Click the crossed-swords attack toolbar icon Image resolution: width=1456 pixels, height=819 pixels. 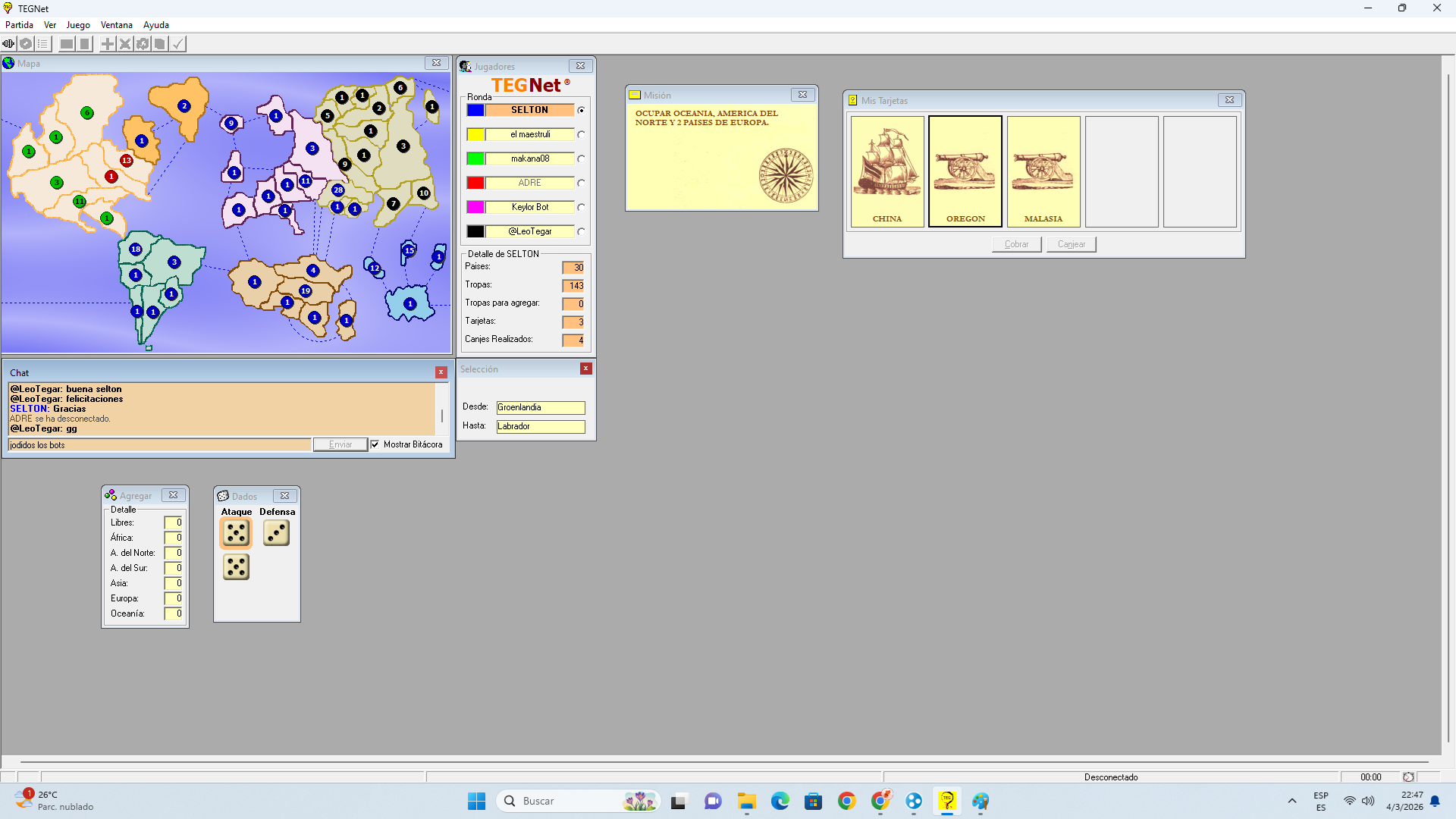click(125, 44)
